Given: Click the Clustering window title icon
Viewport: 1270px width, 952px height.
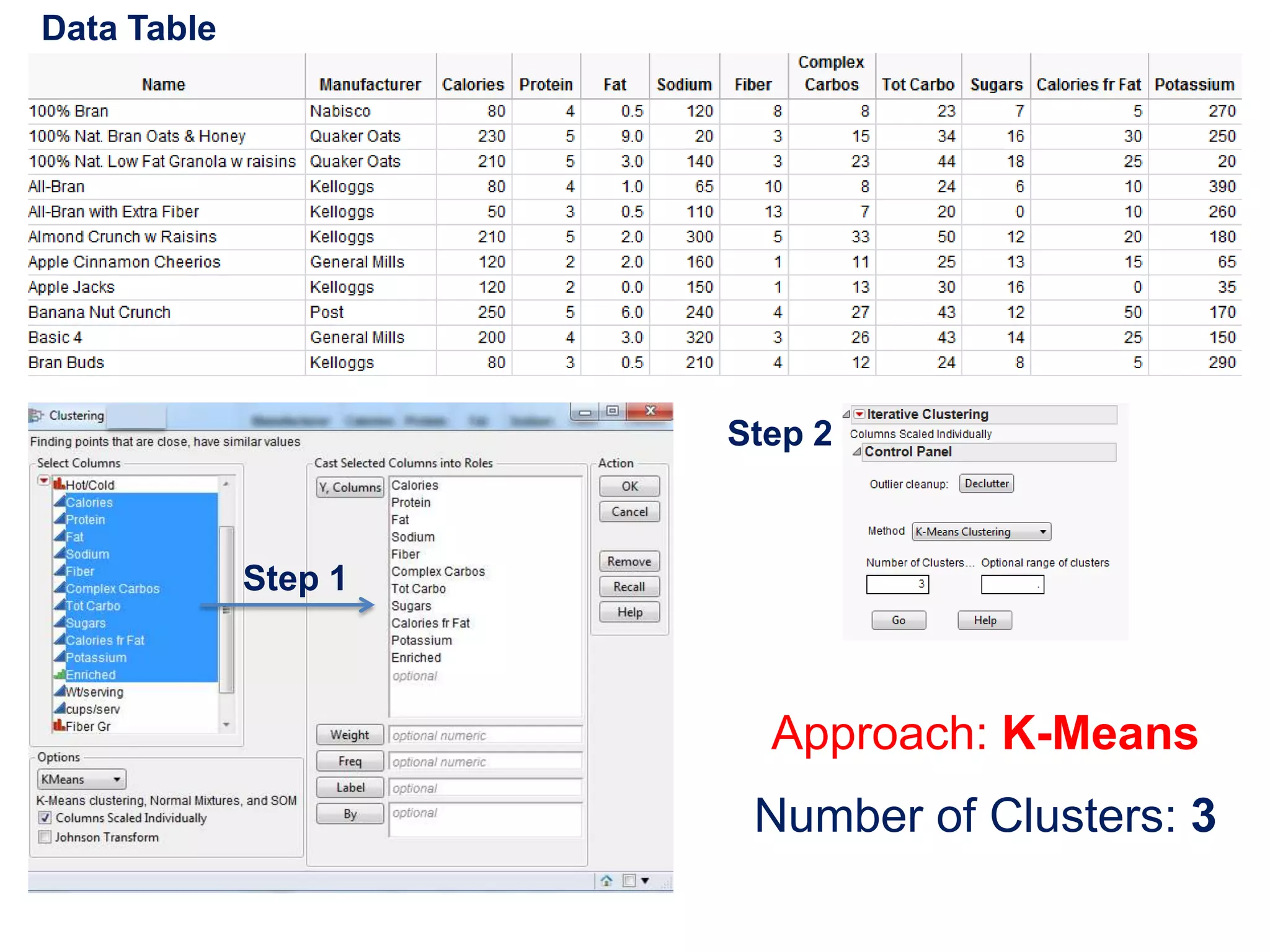Looking at the screenshot, I should click(x=37, y=415).
